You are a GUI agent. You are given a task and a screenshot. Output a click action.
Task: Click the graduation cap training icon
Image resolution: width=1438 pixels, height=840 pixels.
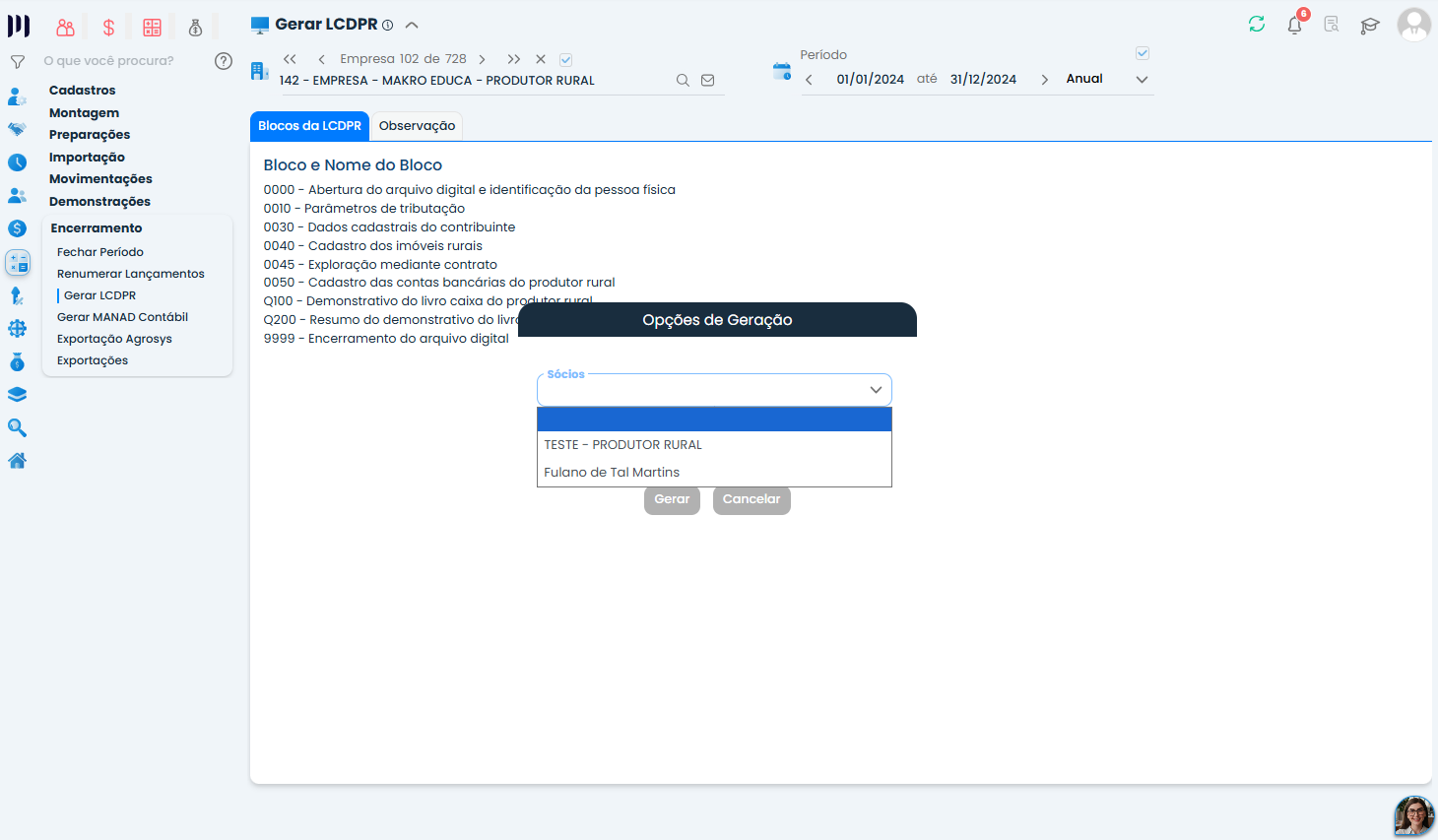(1370, 25)
